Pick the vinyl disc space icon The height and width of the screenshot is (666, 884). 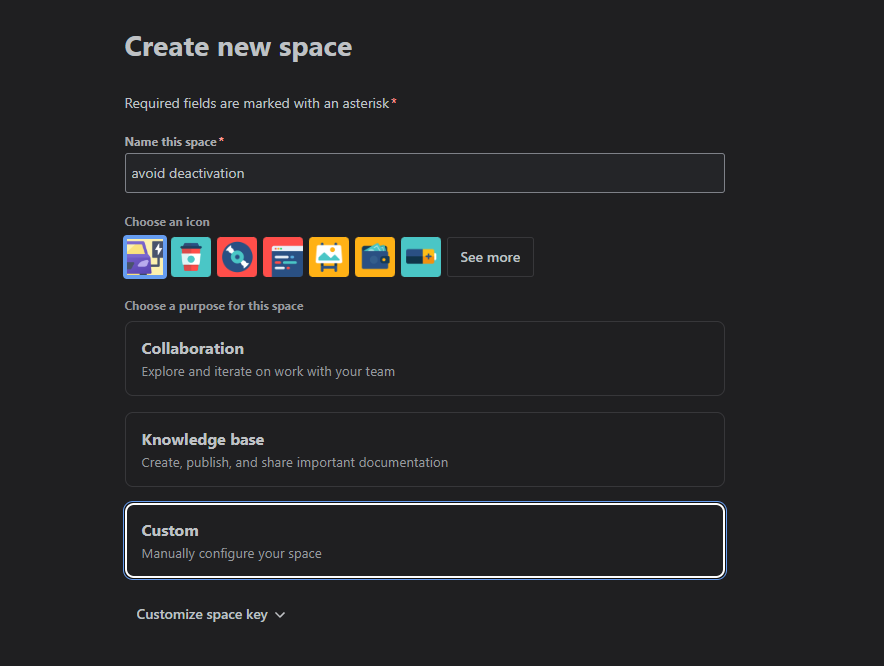click(x=237, y=257)
